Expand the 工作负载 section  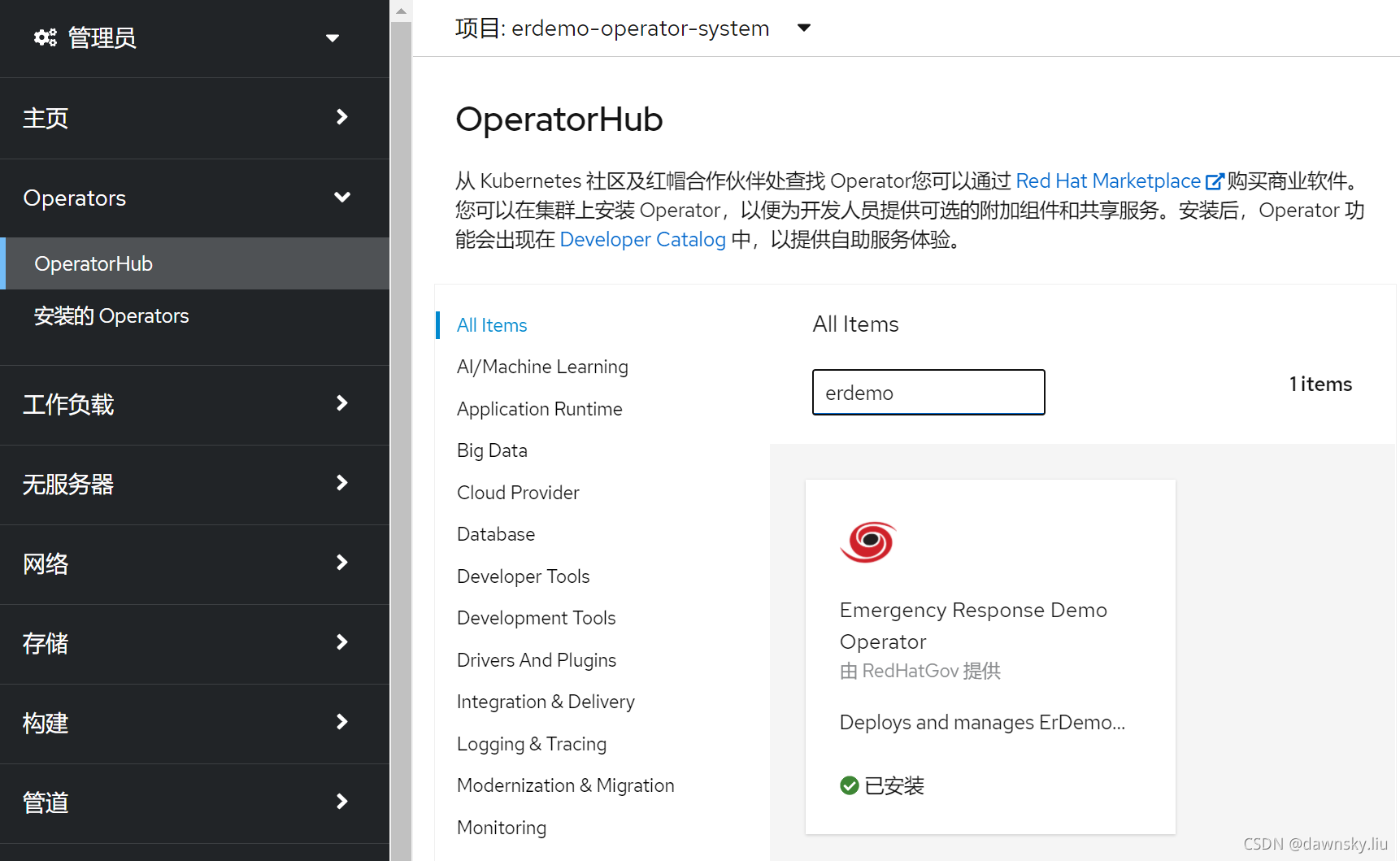coord(195,404)
